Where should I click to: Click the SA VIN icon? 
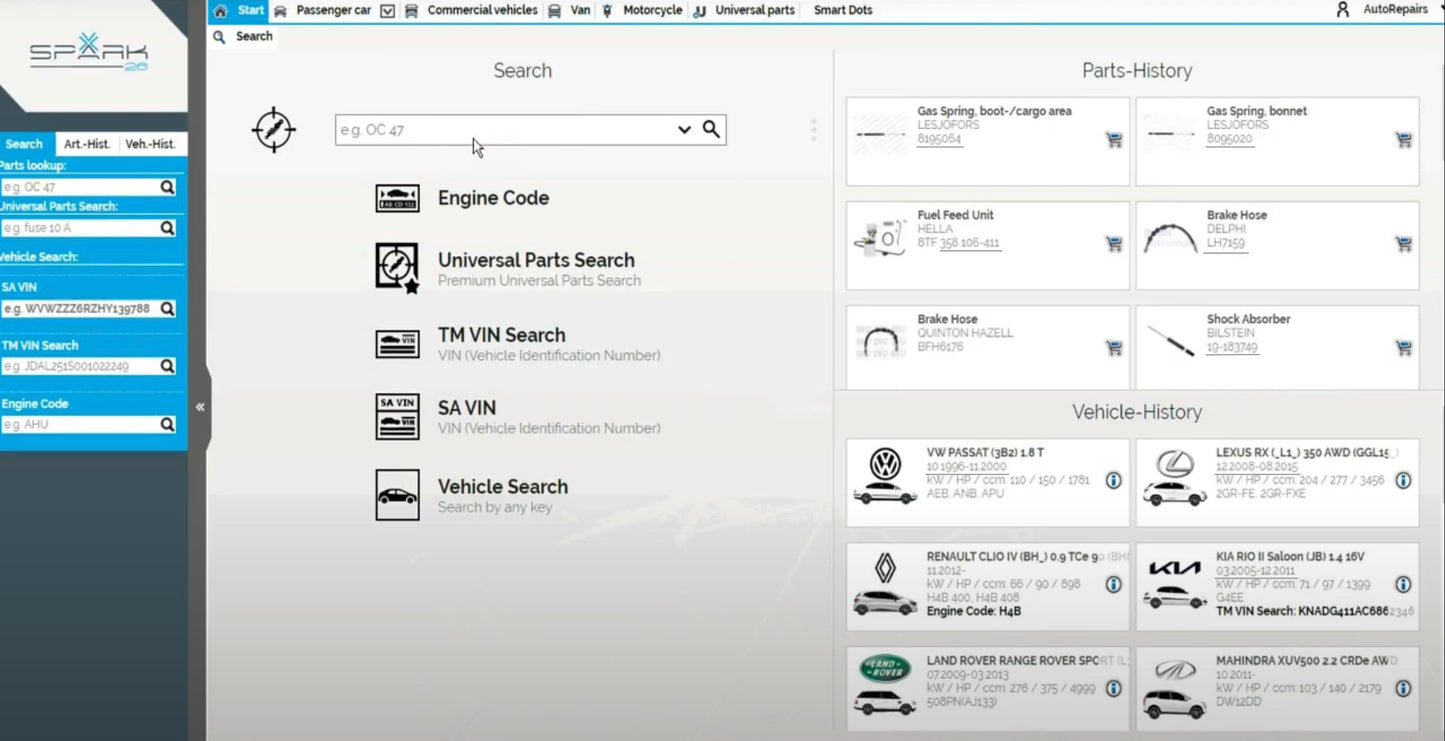(397, 417)
